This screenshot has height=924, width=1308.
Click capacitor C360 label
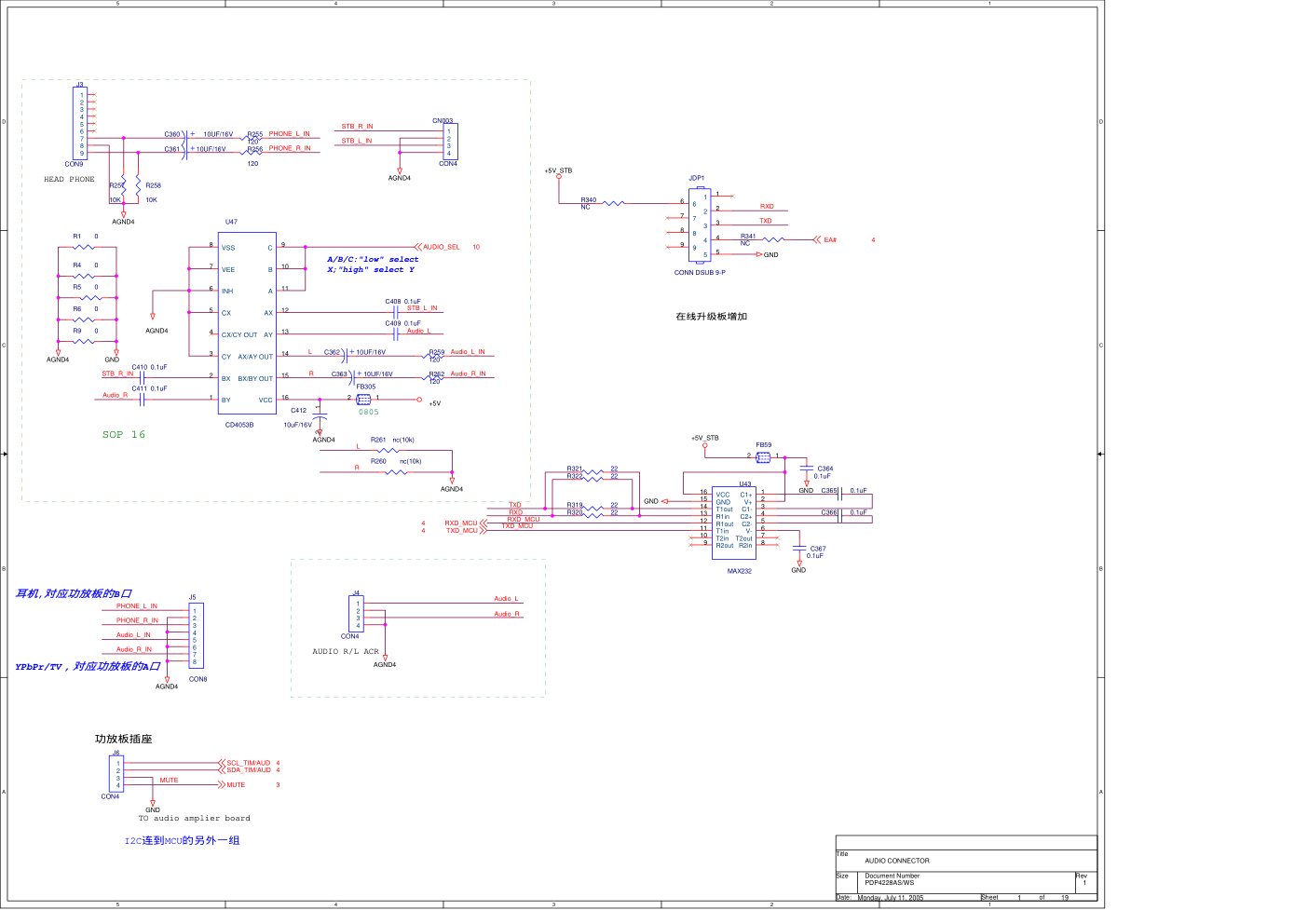[172, 134]
